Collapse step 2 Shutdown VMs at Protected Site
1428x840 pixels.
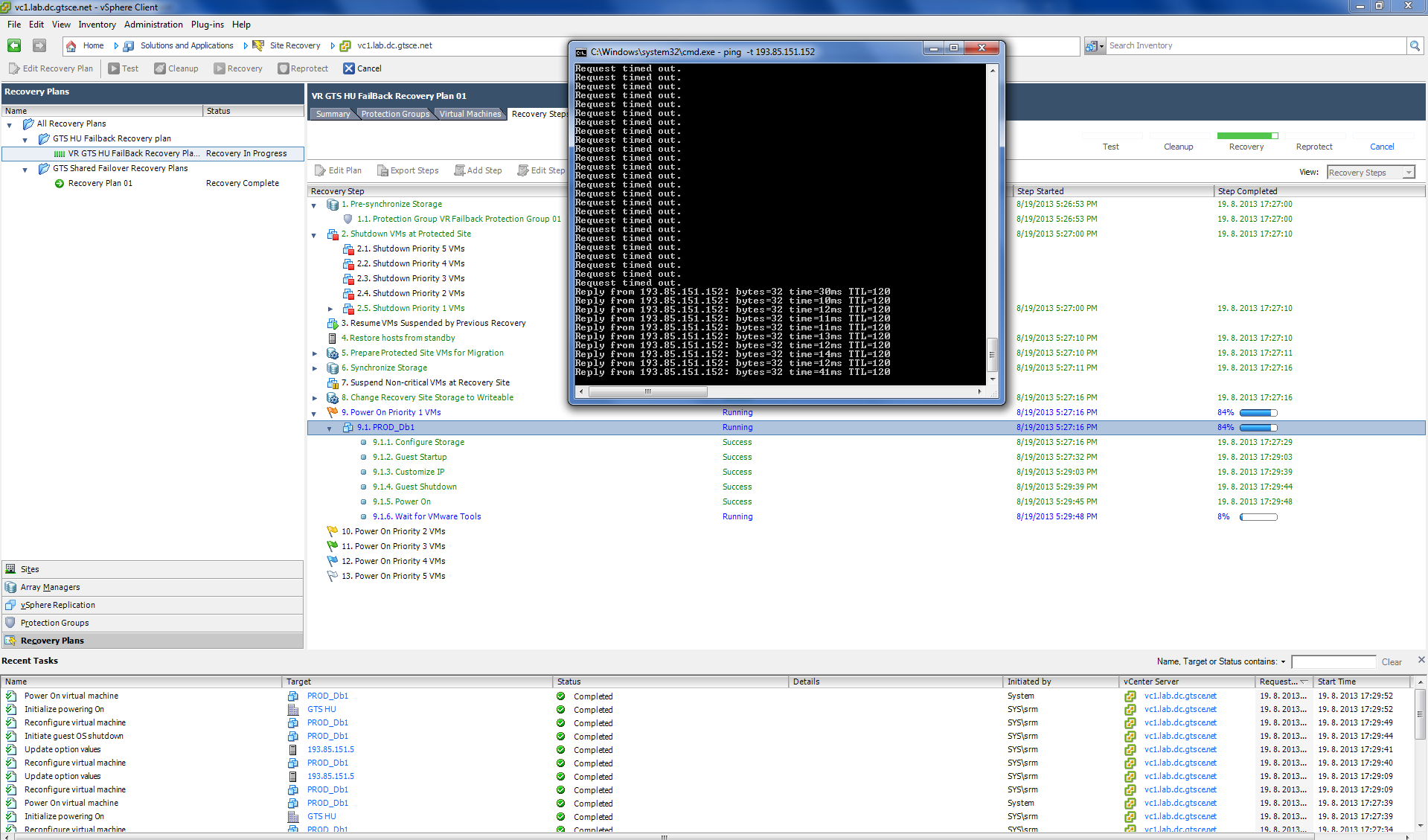tap(314, 235)
